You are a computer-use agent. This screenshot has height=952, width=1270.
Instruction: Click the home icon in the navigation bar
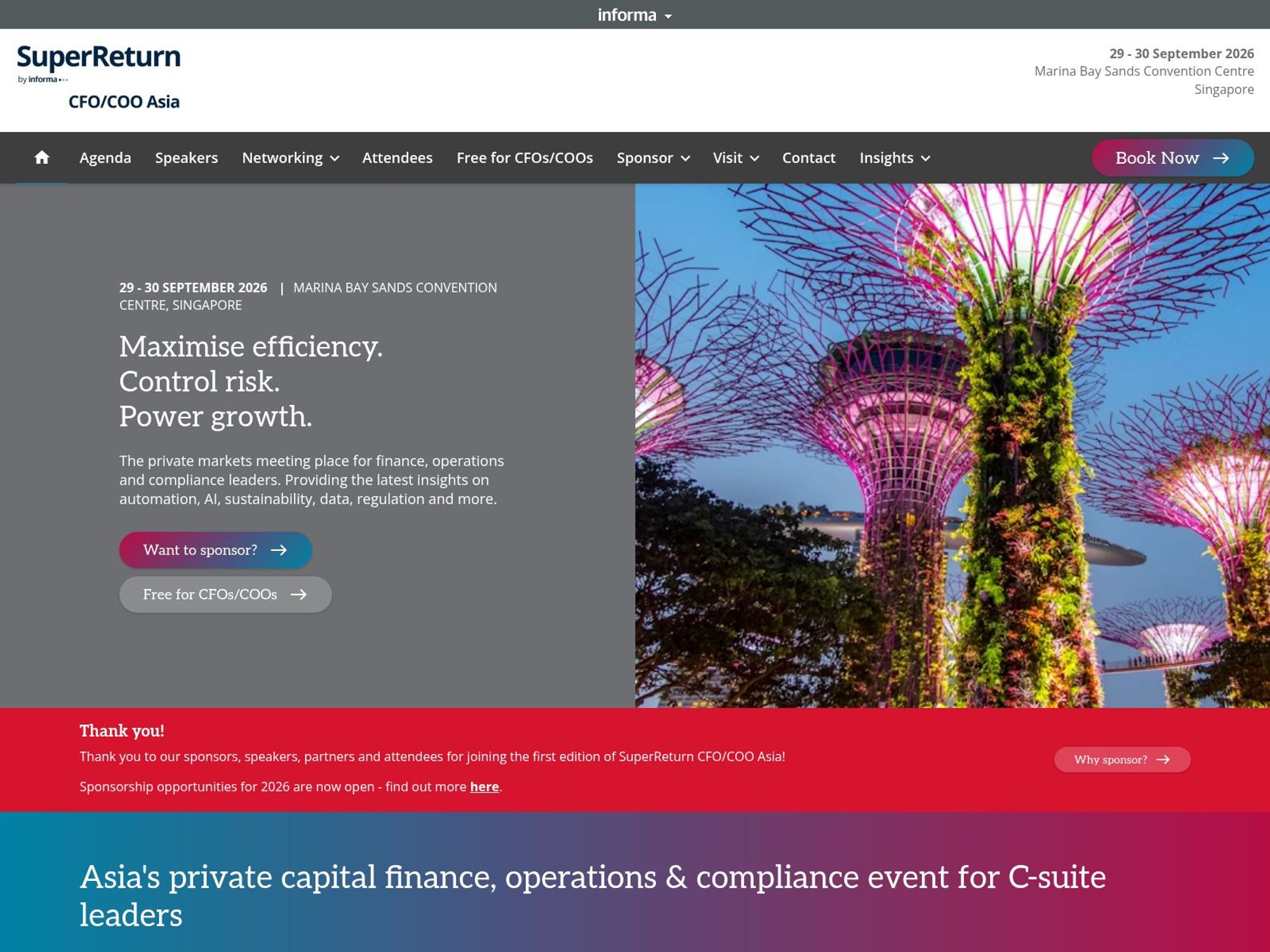(42, 157)
